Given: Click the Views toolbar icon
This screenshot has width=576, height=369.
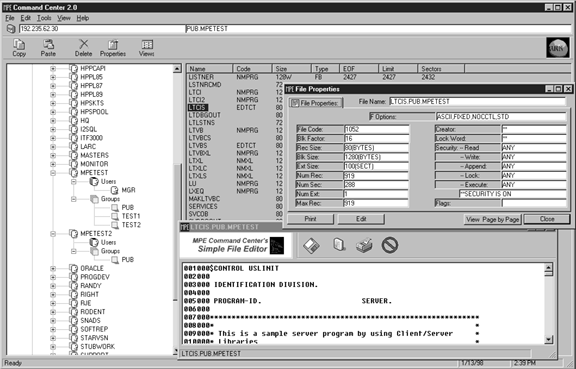Looking at the screenshot, I should 147,44.
